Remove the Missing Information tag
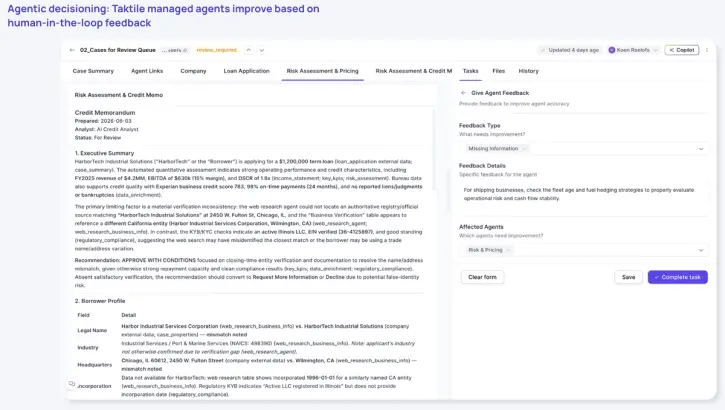Viewport: 725px width, 410px height. [x=524, y=148]
